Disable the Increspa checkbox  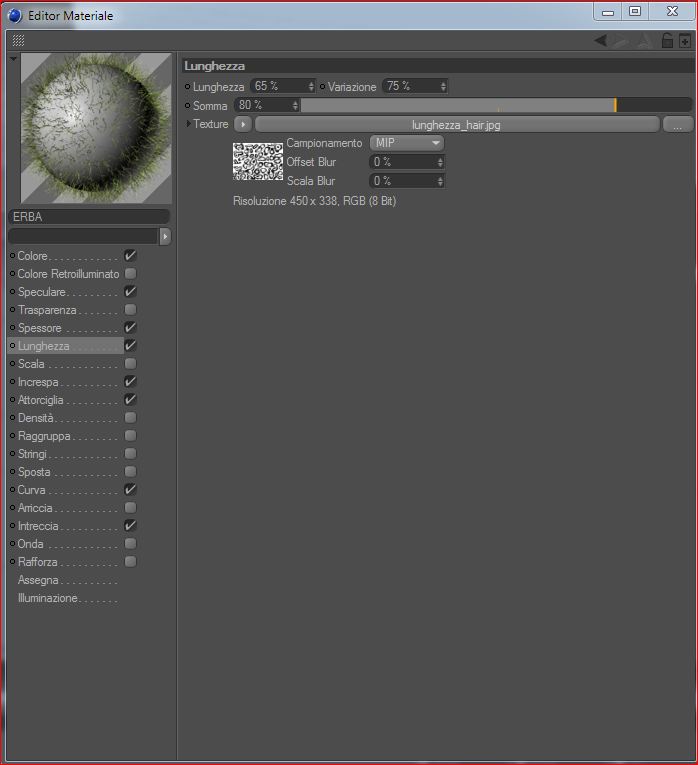[130, 382]
